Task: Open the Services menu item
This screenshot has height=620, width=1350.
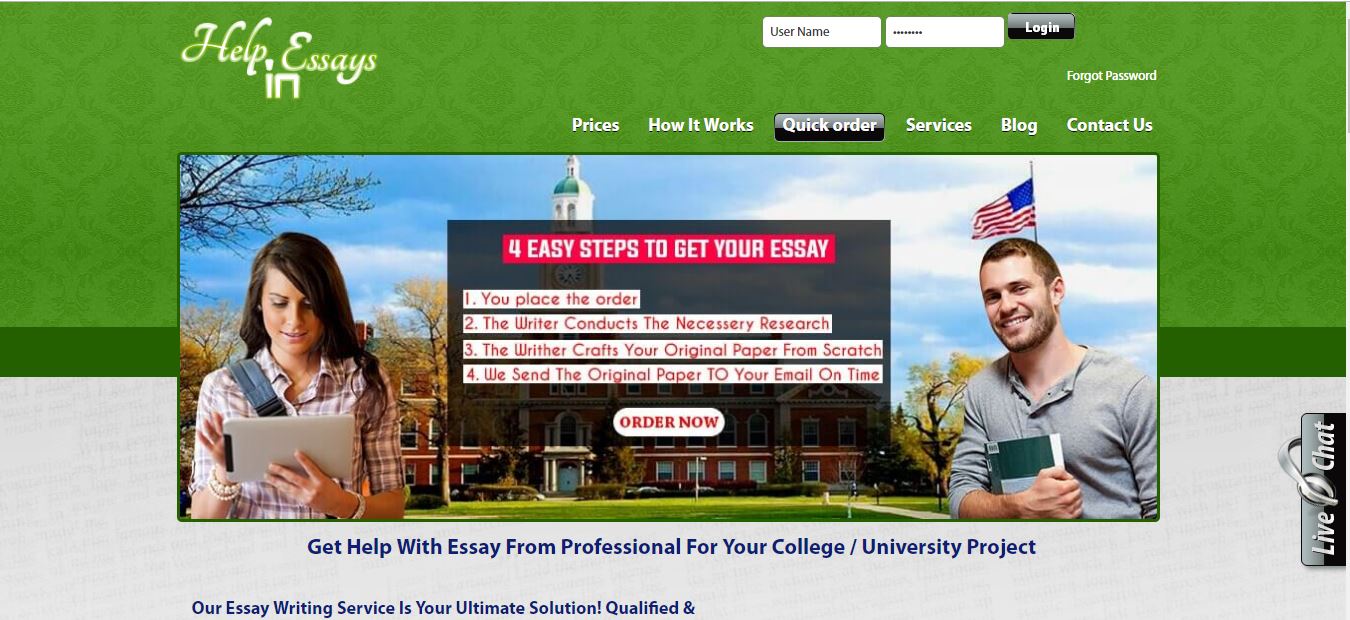Action: pyautogui.click(x=938, y=125)
